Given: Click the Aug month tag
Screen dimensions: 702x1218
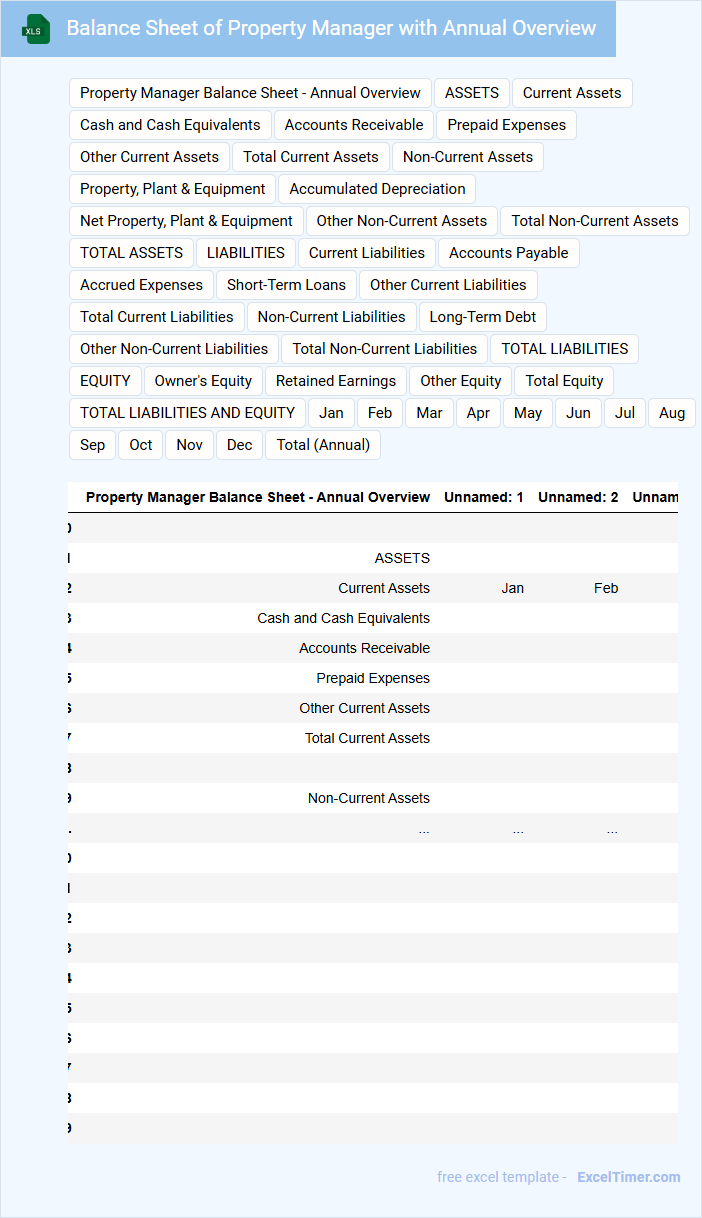Looking at the screenshot, I should (x=672, y=413).
